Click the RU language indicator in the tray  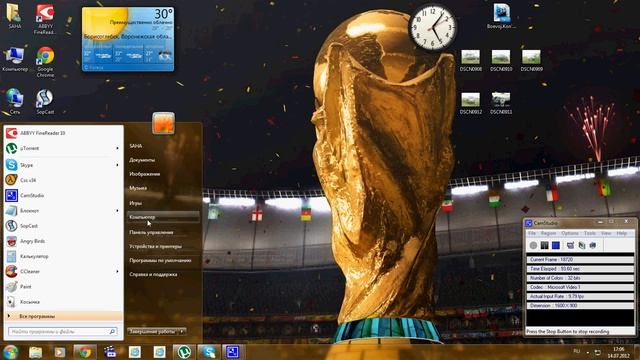pos(577,351)
